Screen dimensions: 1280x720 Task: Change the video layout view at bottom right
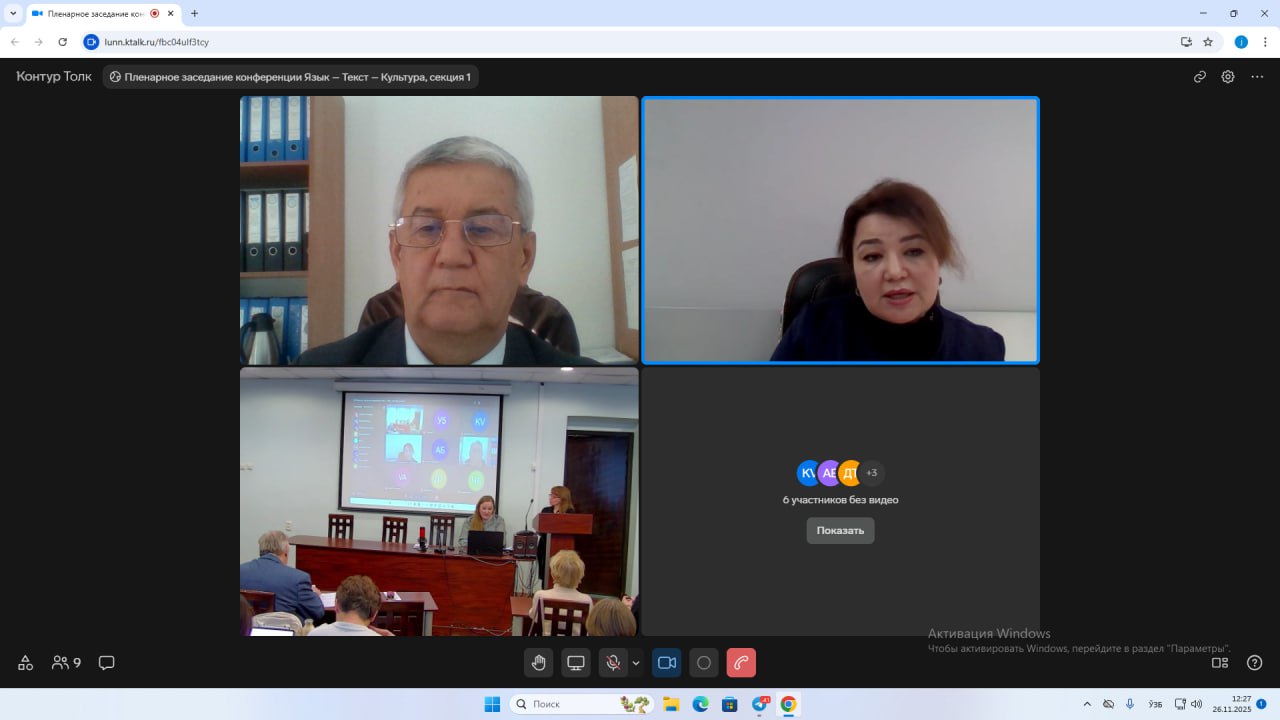pyautogui.click(x=1220, y=663)
